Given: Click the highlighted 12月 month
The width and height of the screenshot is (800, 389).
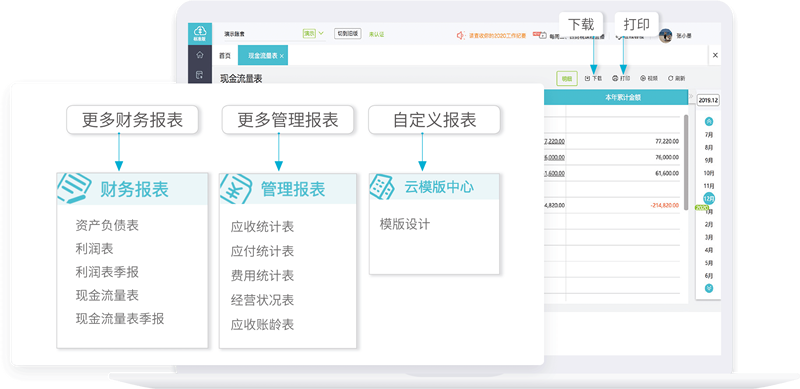Looking at the screenshot, I should pos(709,199).
